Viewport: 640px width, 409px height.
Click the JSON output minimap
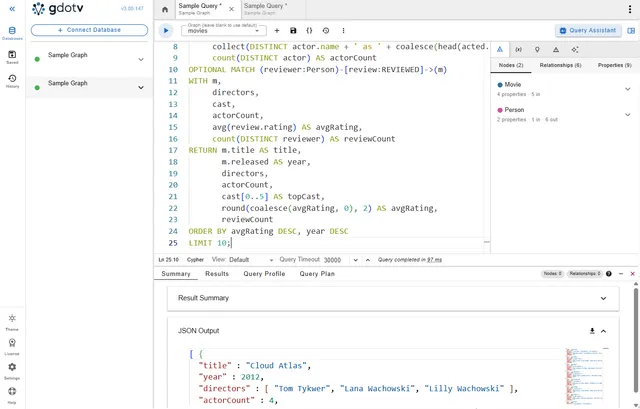coord(585,377)
